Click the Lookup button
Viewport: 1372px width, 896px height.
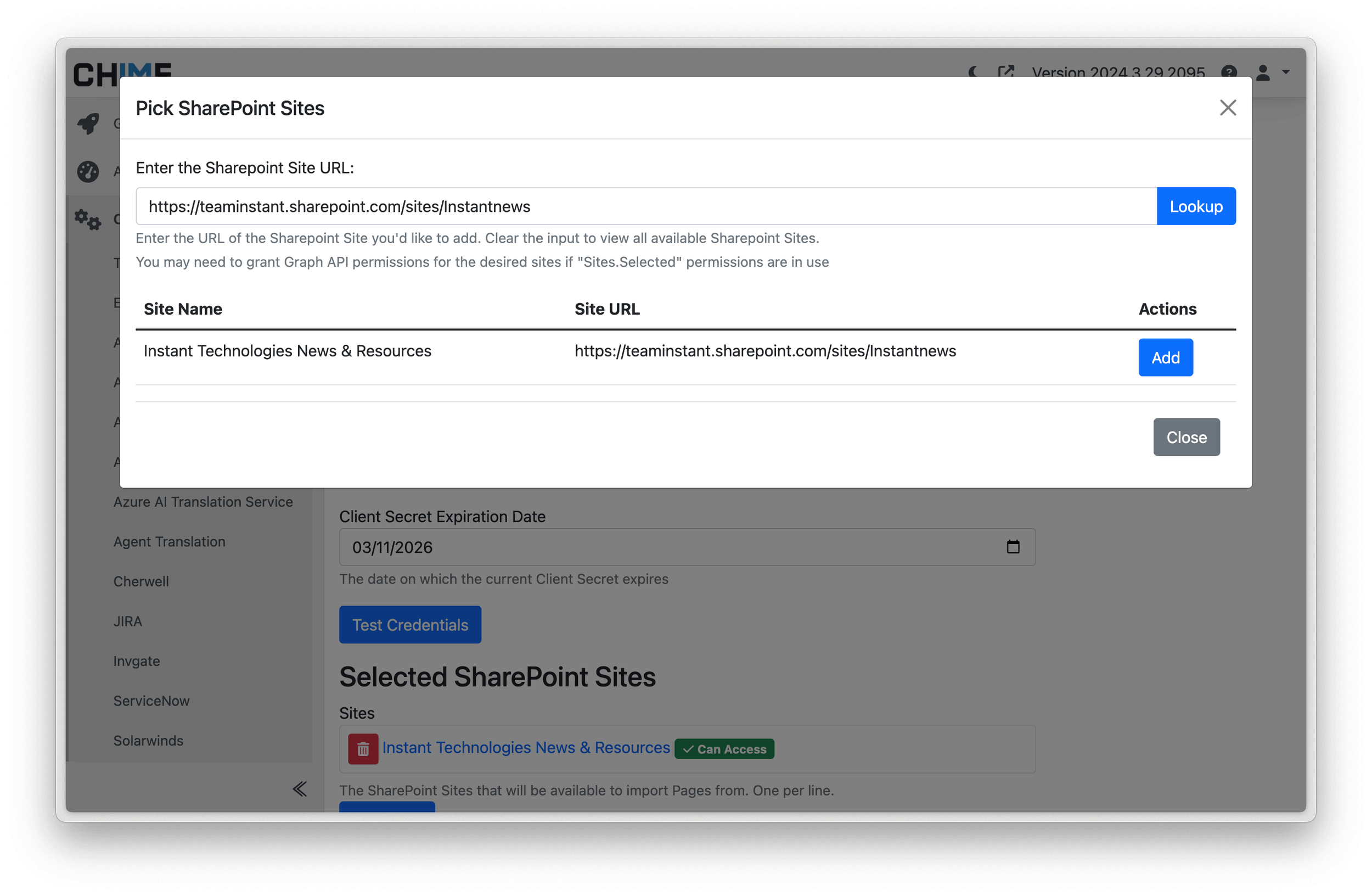pyautogui.click(x=1196, y=206)
